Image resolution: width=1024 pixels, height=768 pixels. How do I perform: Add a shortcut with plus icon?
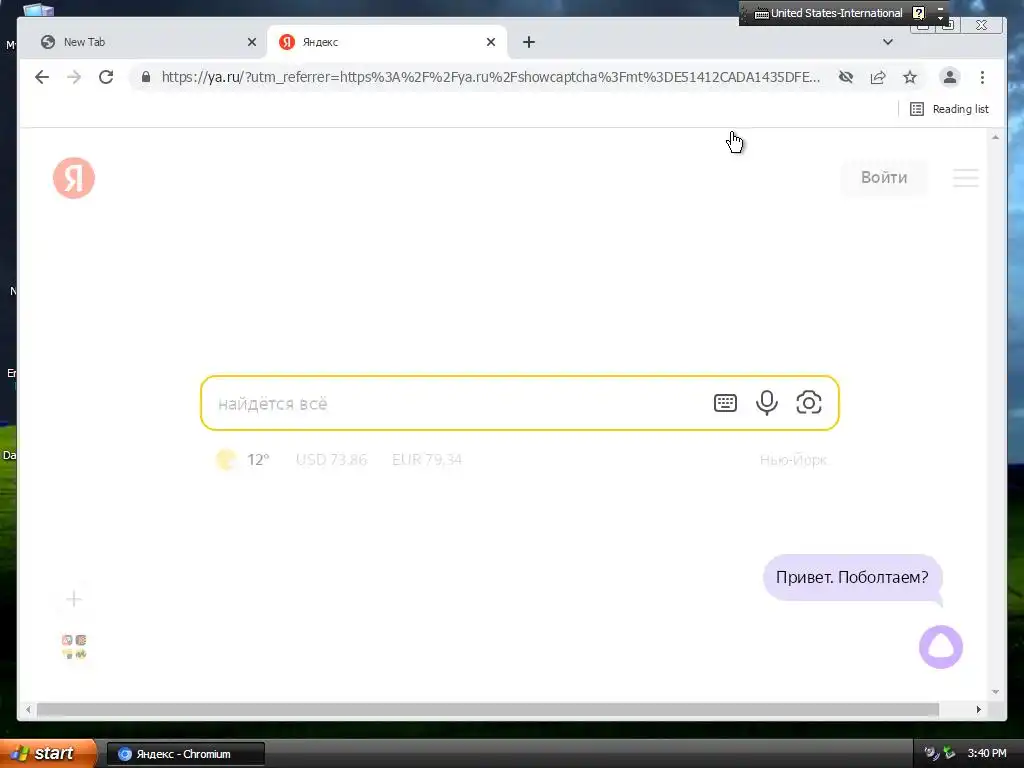tap(74, 599)
